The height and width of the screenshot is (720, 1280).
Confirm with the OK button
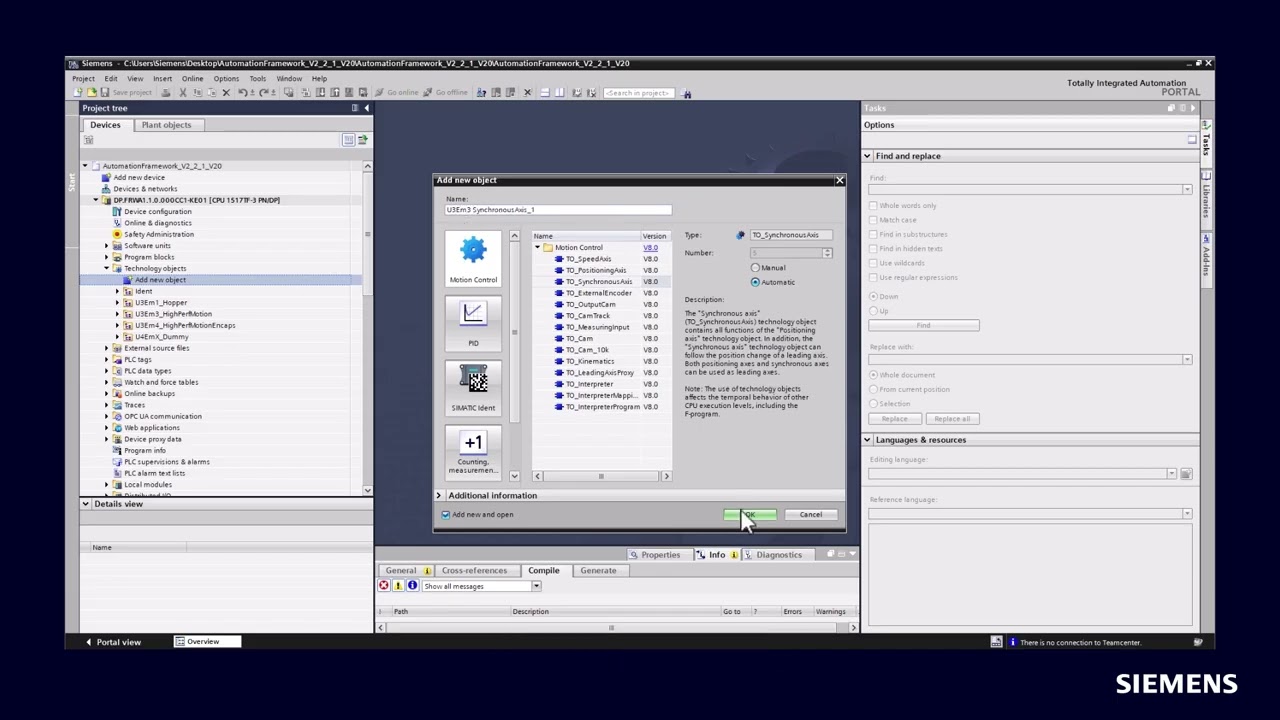coord(750,515)
